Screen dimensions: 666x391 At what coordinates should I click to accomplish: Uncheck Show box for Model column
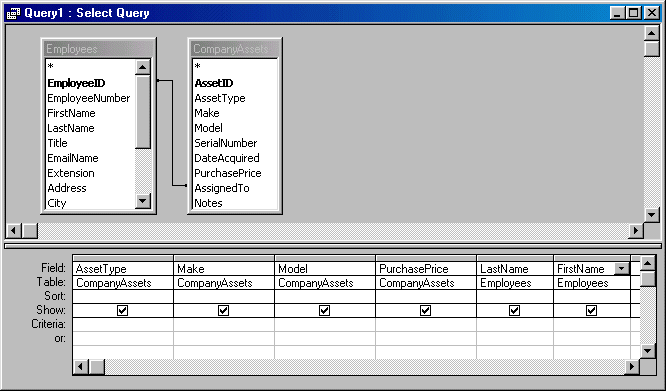tap(325, 310)
